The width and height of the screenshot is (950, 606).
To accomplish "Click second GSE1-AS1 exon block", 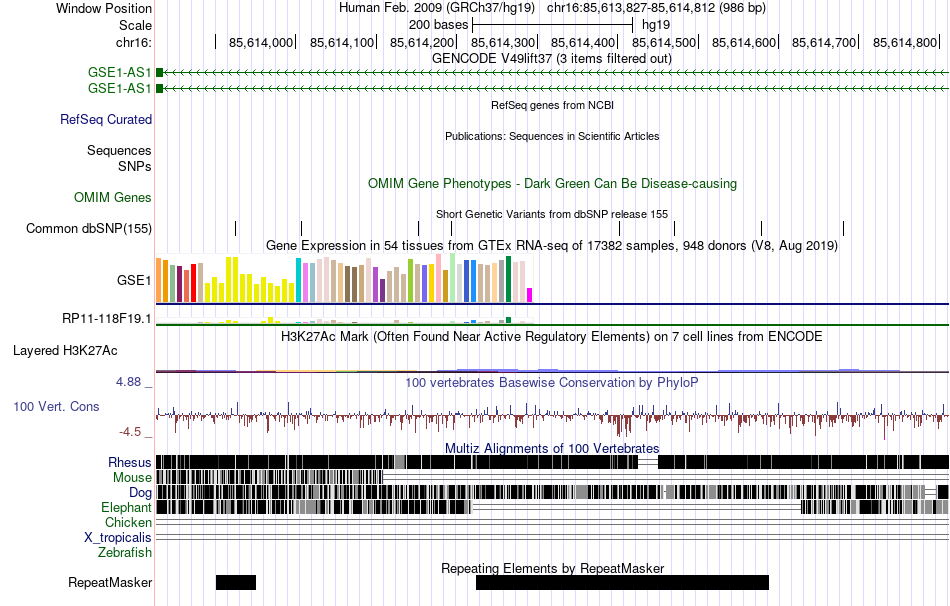I will [x=159, y=88].
